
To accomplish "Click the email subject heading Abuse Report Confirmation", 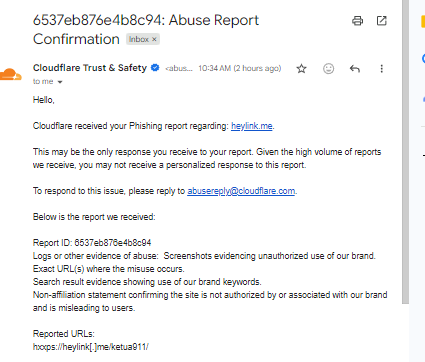I will click(x=146, y=29).
